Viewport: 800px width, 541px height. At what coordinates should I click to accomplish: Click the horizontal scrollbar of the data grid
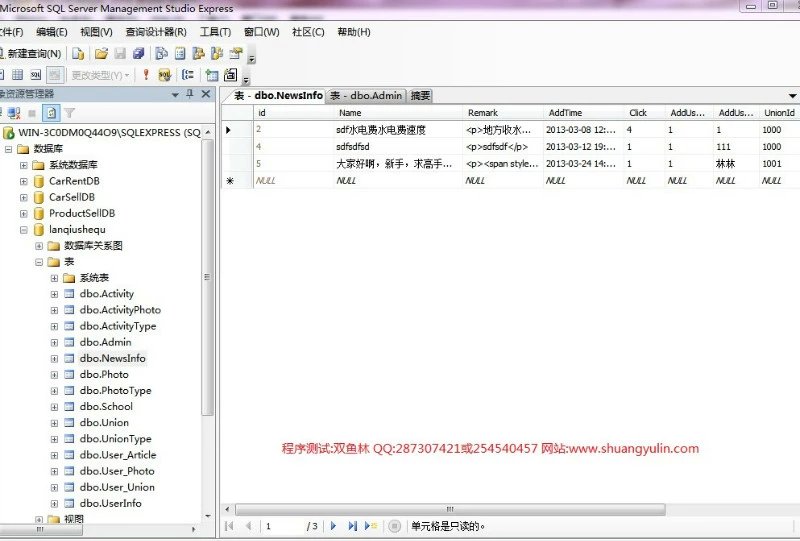pos(449,509)
